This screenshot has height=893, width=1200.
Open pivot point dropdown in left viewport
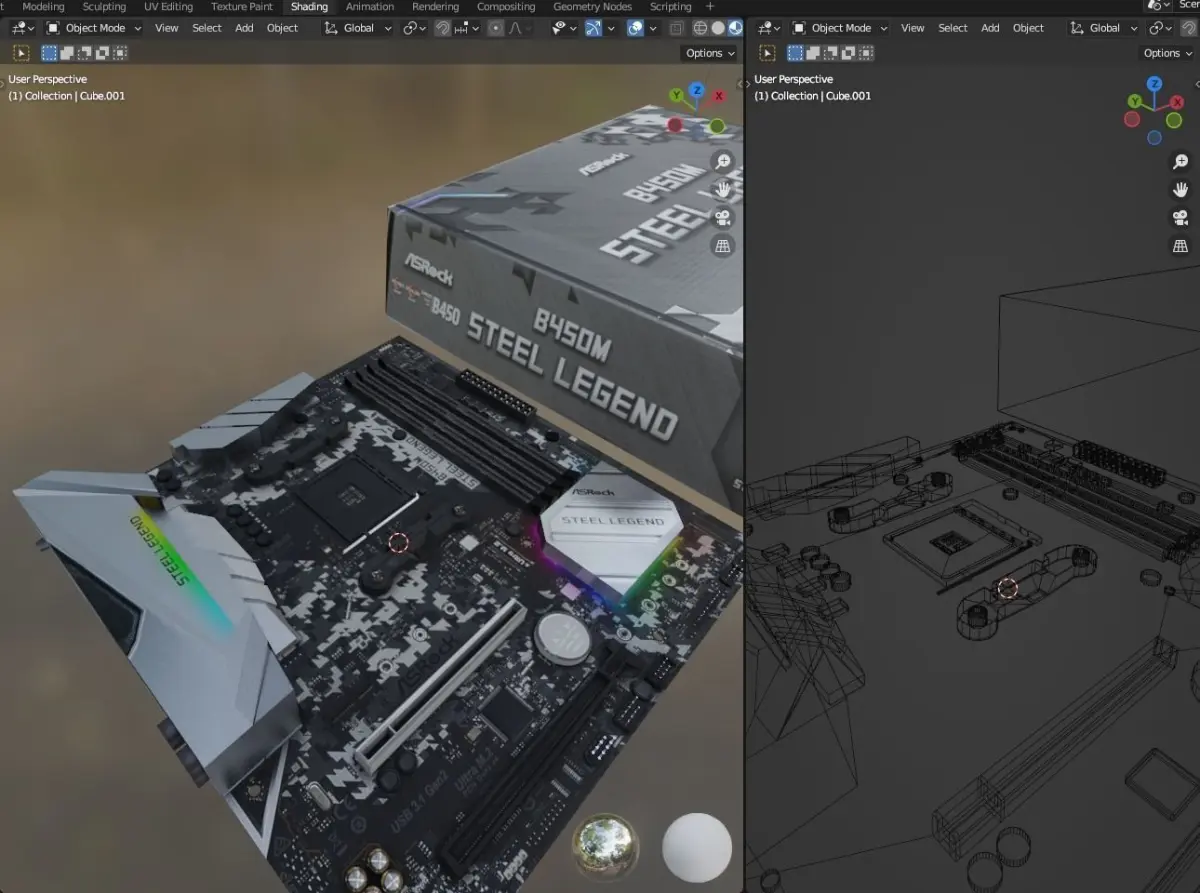pyautogui.click(x=415, y=28)
